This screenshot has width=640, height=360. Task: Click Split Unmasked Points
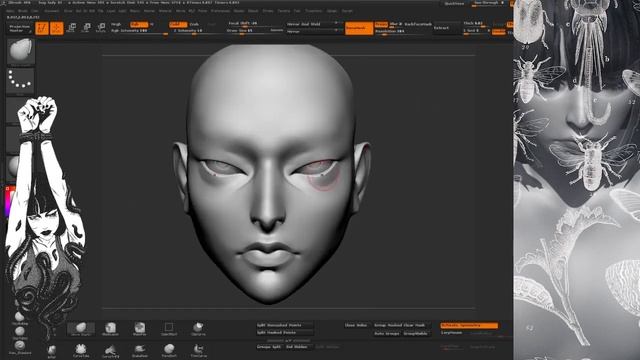tap(284, 325)
